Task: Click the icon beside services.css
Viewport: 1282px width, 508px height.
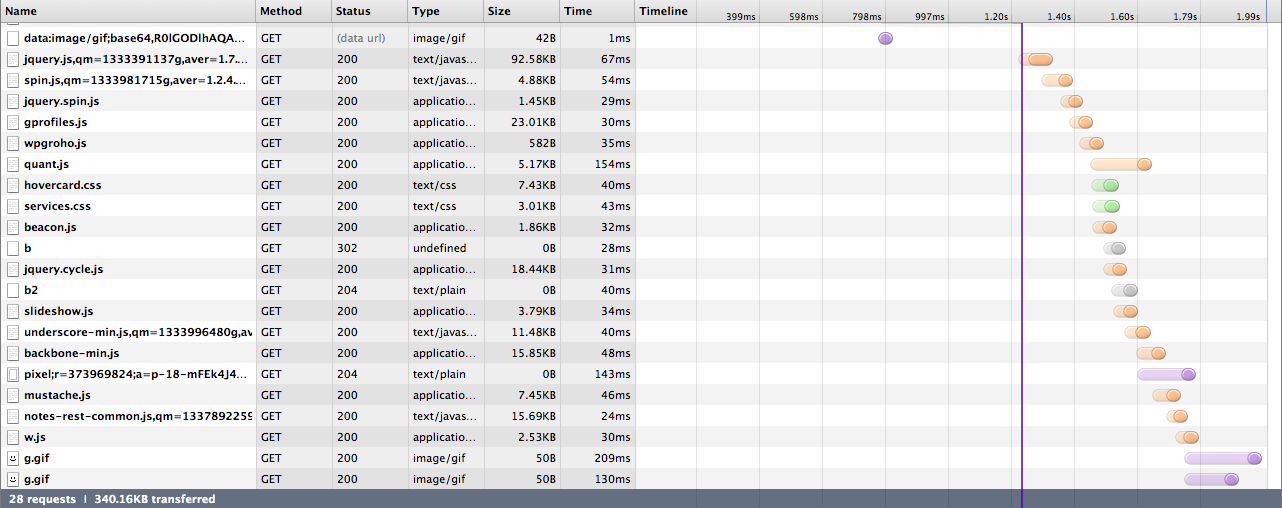Action: pos(13,206)
